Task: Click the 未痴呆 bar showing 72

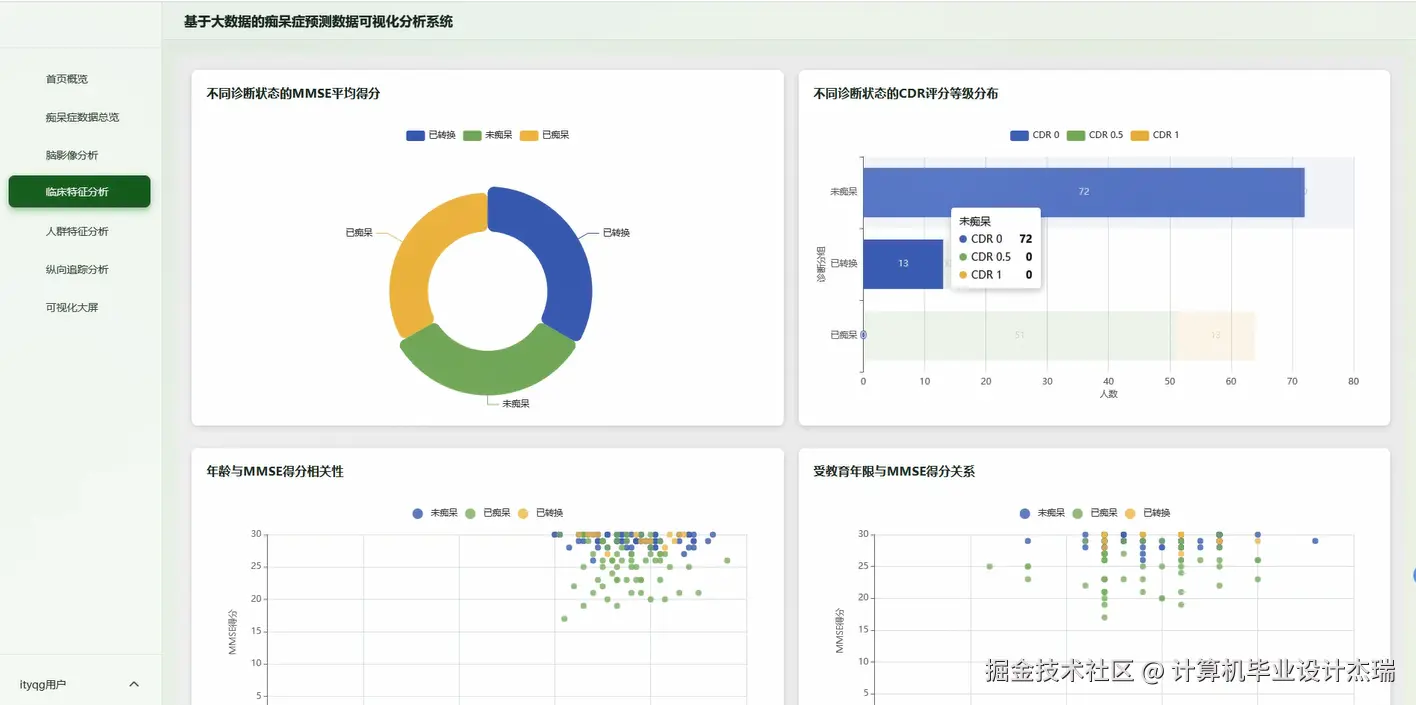Action: click(1083, 192)
